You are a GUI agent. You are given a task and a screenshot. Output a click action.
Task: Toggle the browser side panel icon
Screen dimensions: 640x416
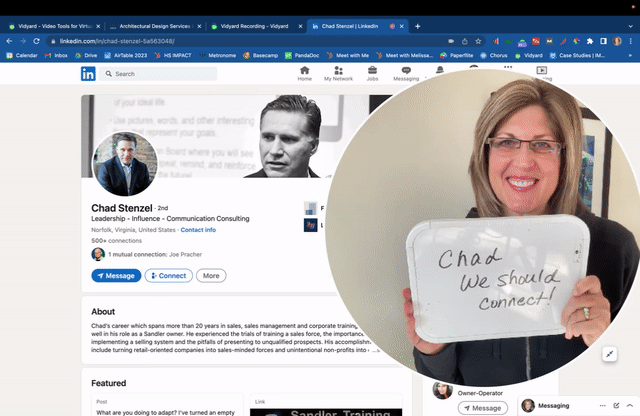603,41
